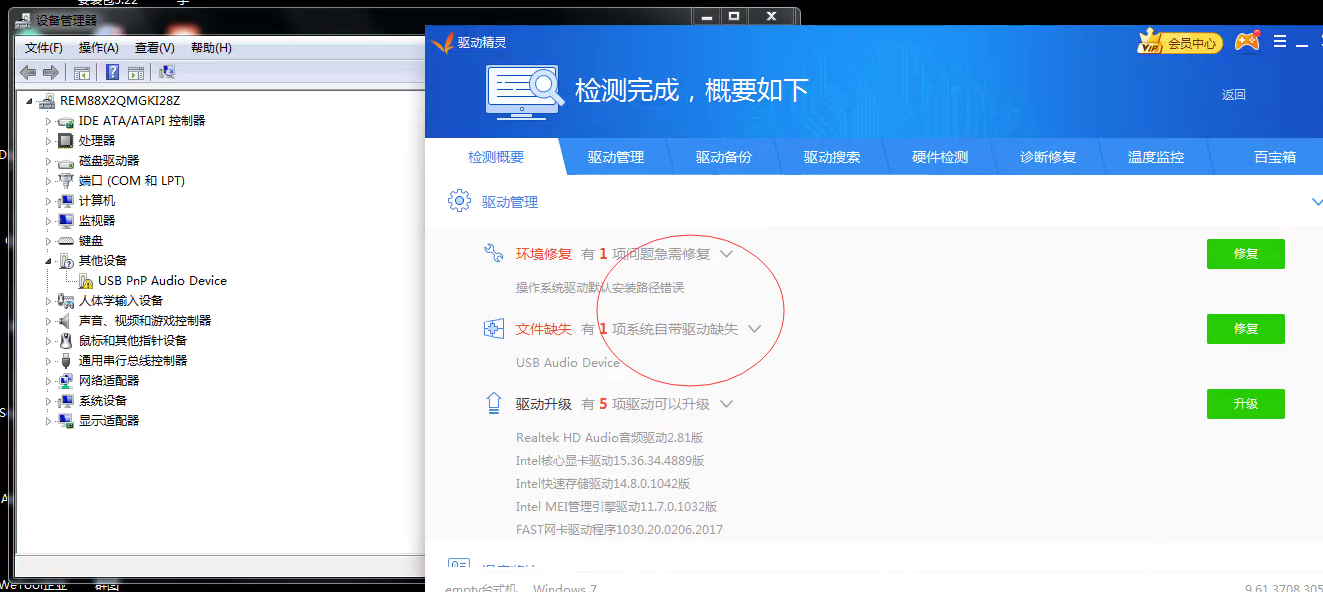Click Intel MEI管理引擎驱动11.7.0.1032版 entry
Screen dimensions: 1323x592
(617, 507)
